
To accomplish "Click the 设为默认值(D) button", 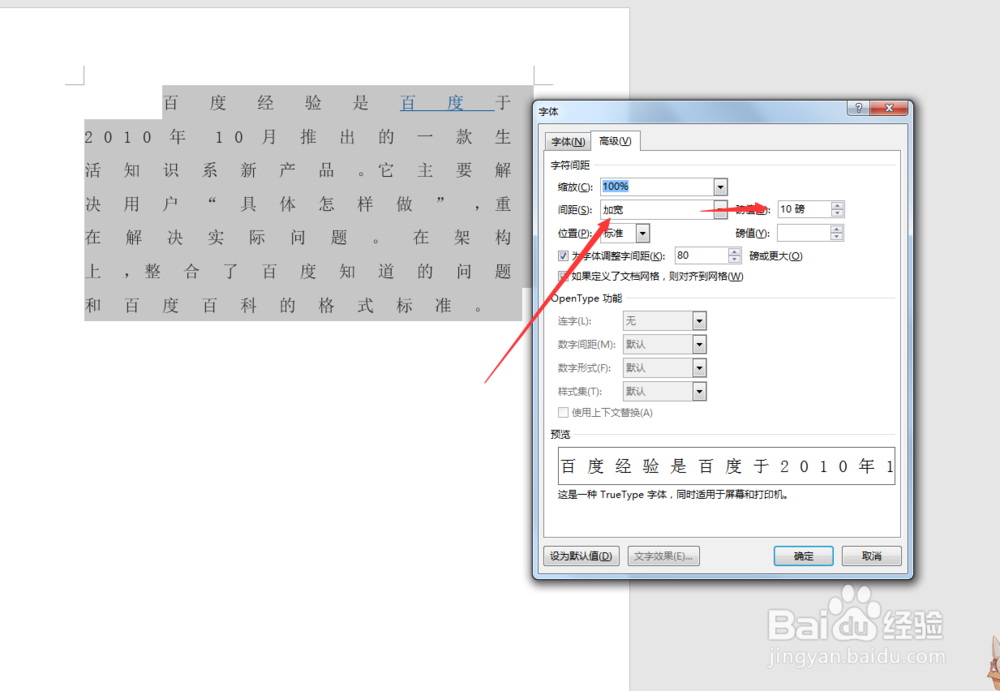I will point(581,556).
